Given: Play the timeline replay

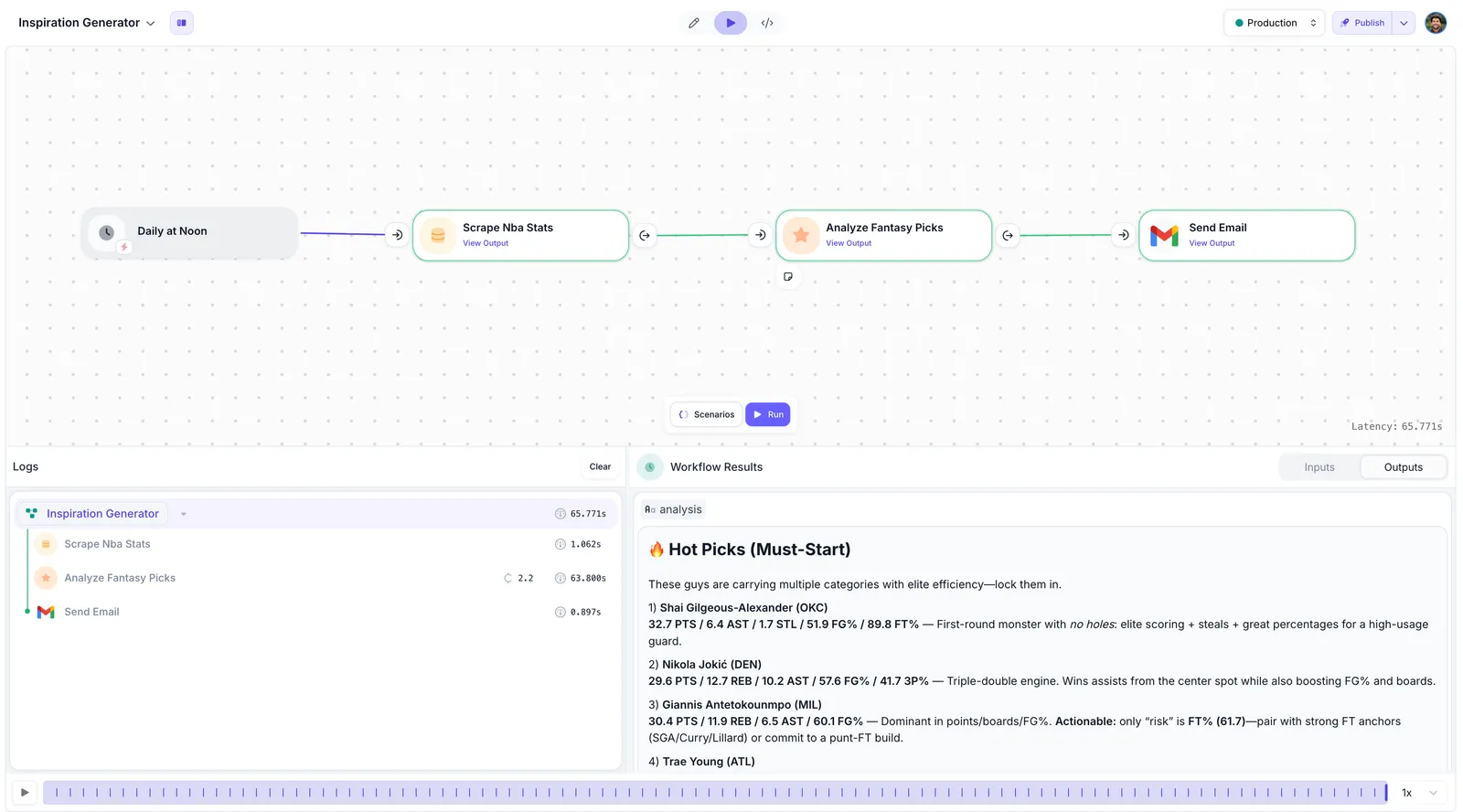Looking at the screenshot, I should tap(25, 793).
